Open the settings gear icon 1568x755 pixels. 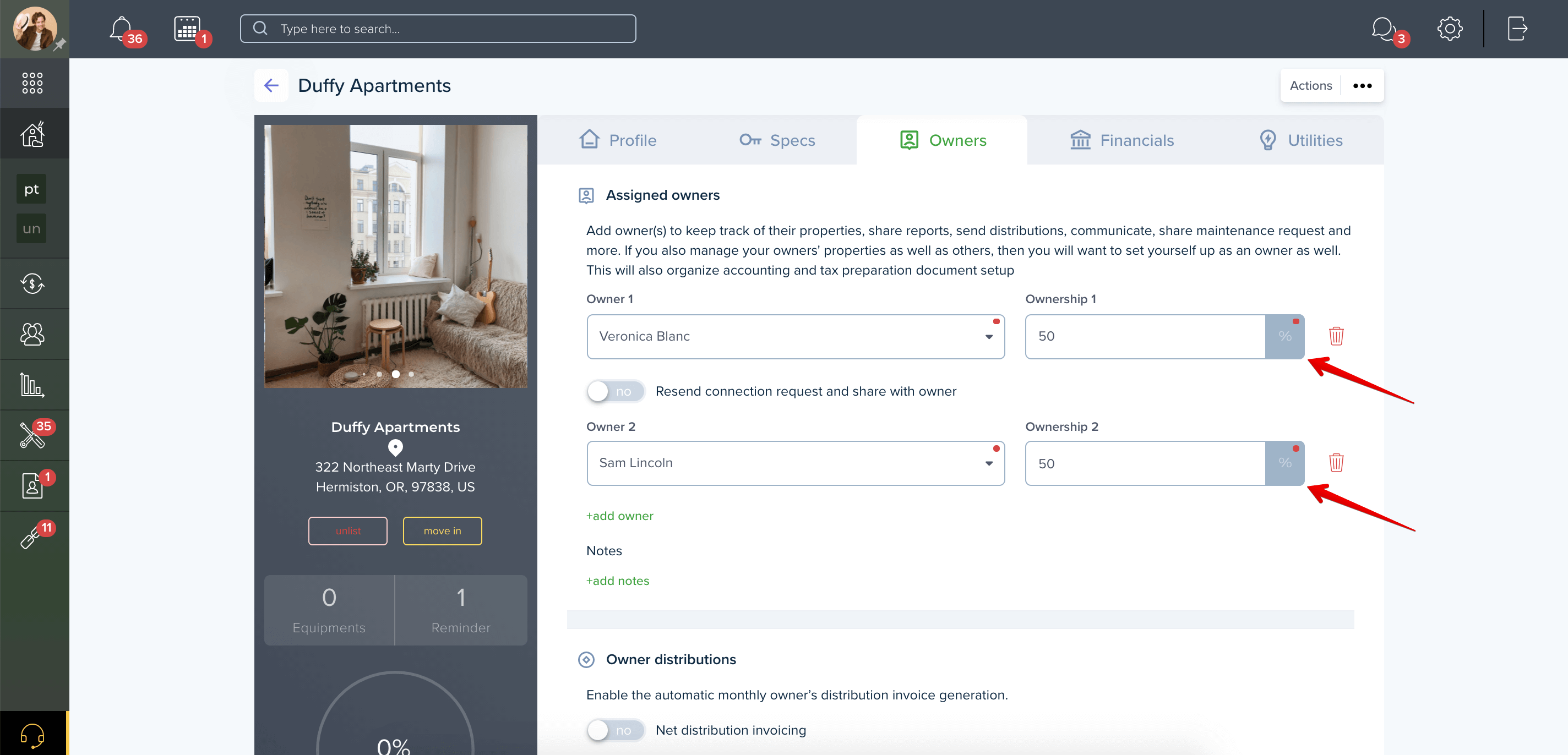(1450, 29)
